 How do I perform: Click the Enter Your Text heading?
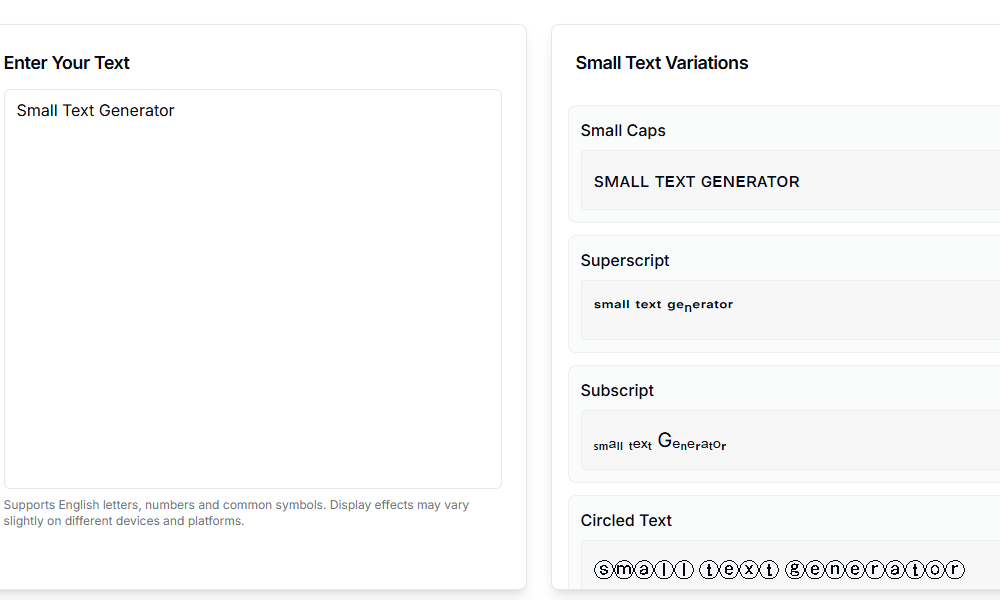coord(66,62)
